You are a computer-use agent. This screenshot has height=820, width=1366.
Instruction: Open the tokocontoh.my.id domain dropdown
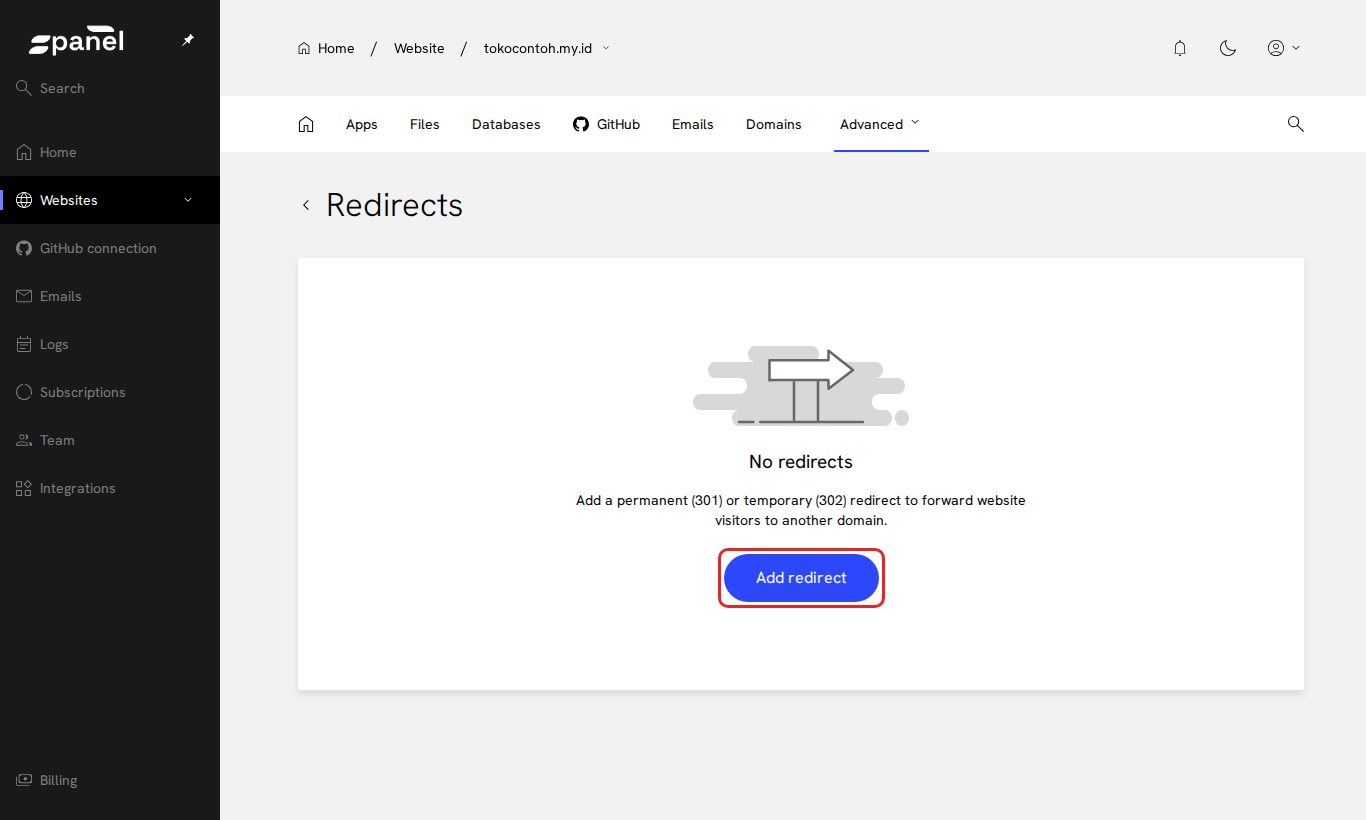pyautogui.click(x=547, y=48)
